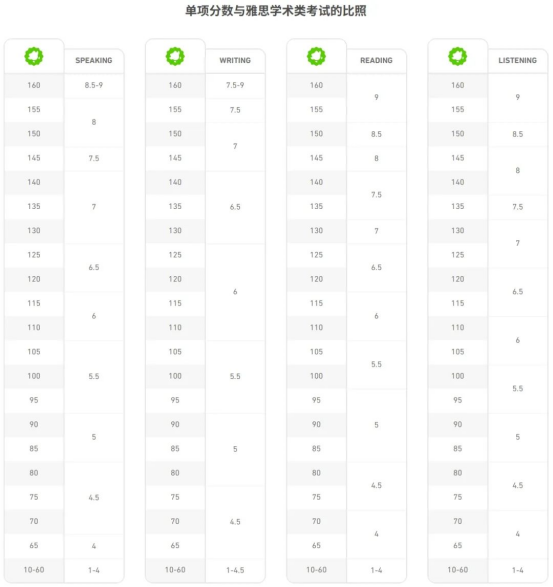Click score 145 in the WRITING table
553x587 pixels.
[x=175, y=158]
